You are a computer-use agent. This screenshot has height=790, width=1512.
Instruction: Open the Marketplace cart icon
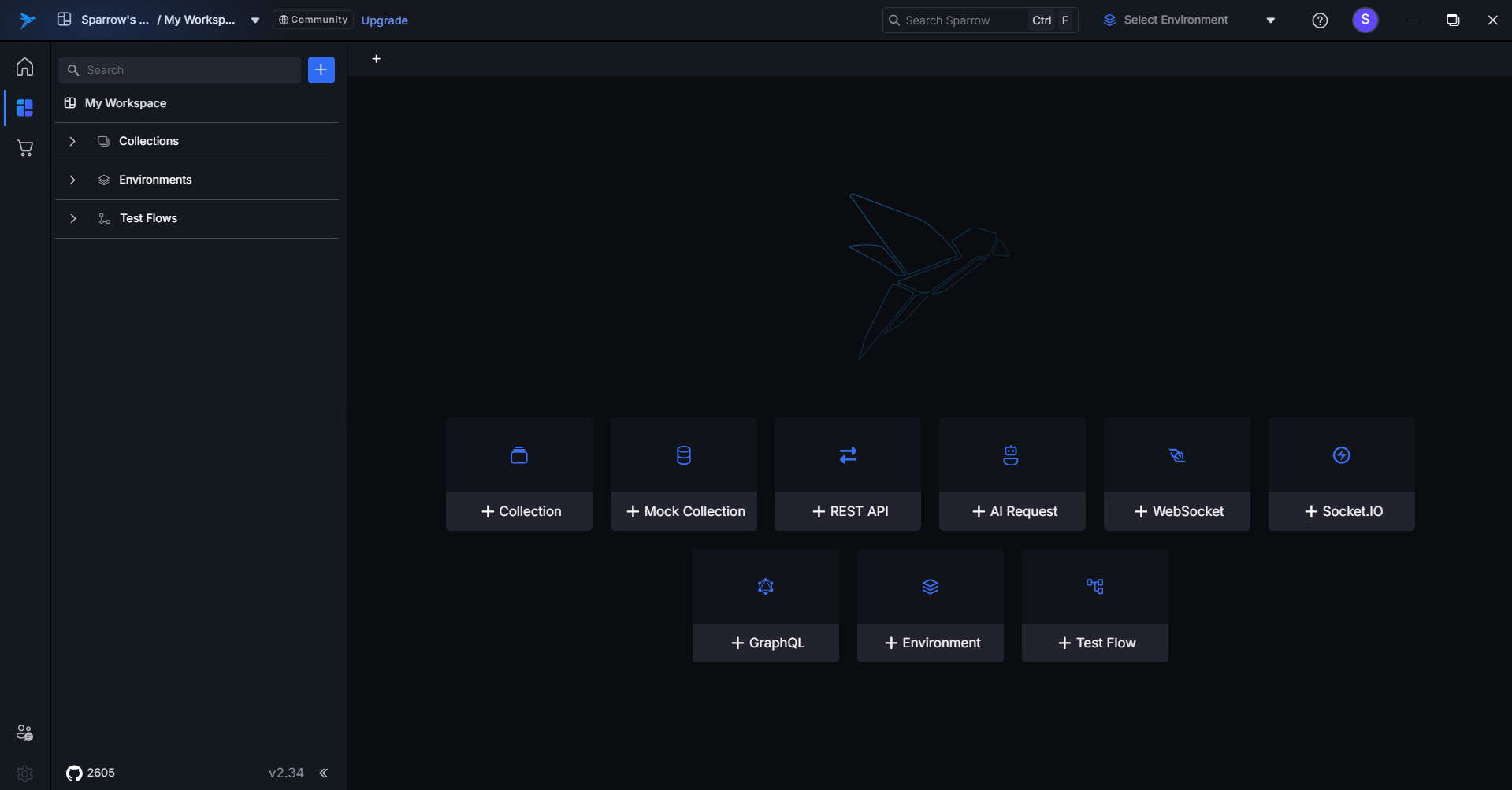click(x=24, y=148)
